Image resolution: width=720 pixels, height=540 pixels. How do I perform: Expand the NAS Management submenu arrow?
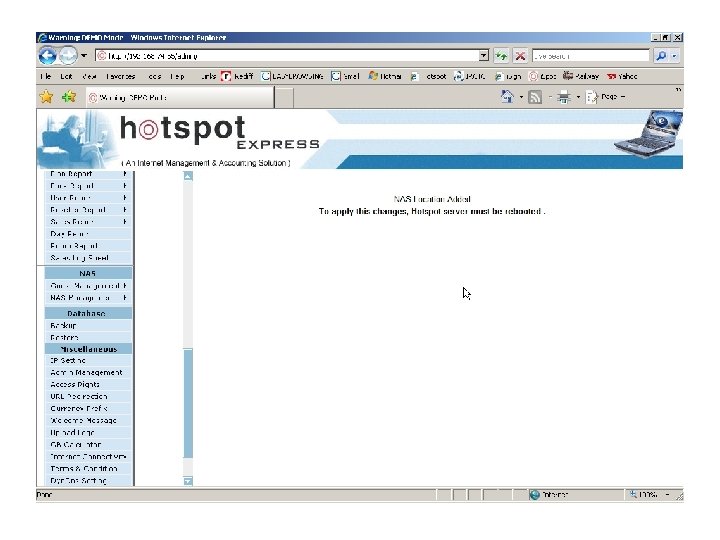125,298
